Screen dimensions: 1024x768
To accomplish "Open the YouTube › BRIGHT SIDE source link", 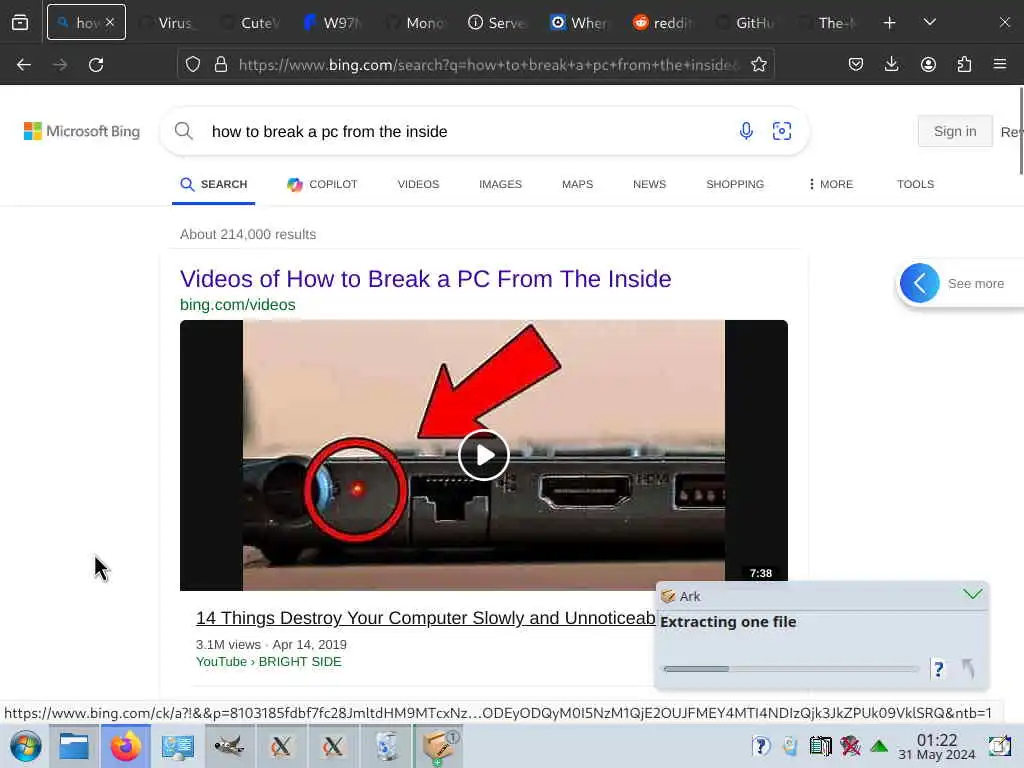I will (268, 662).
